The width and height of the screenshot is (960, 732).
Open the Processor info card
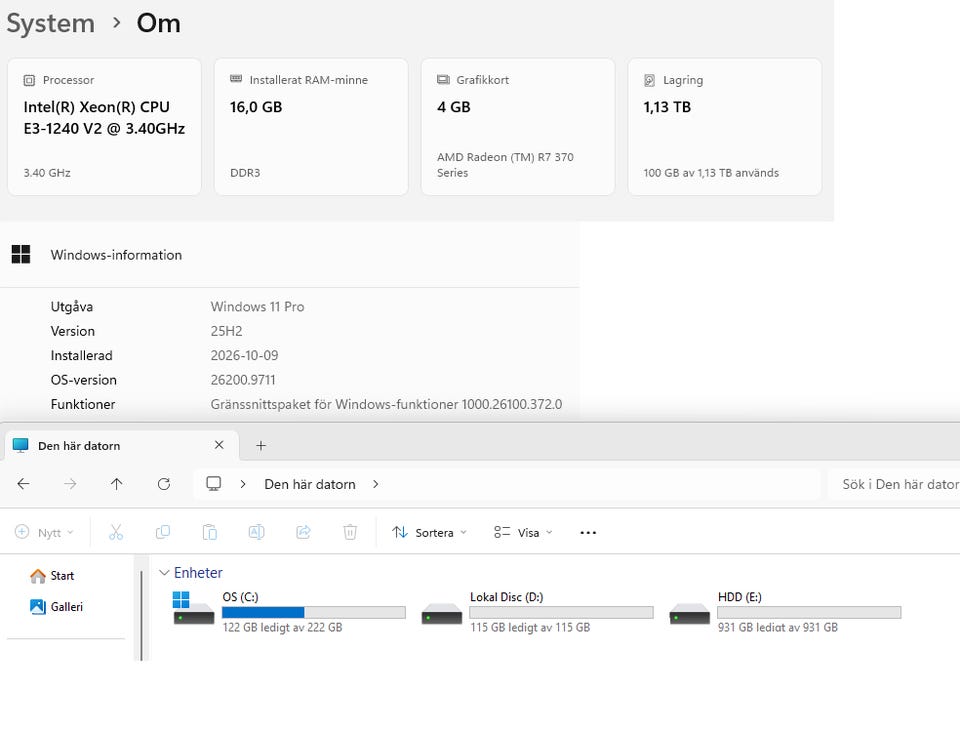[104, 127]
